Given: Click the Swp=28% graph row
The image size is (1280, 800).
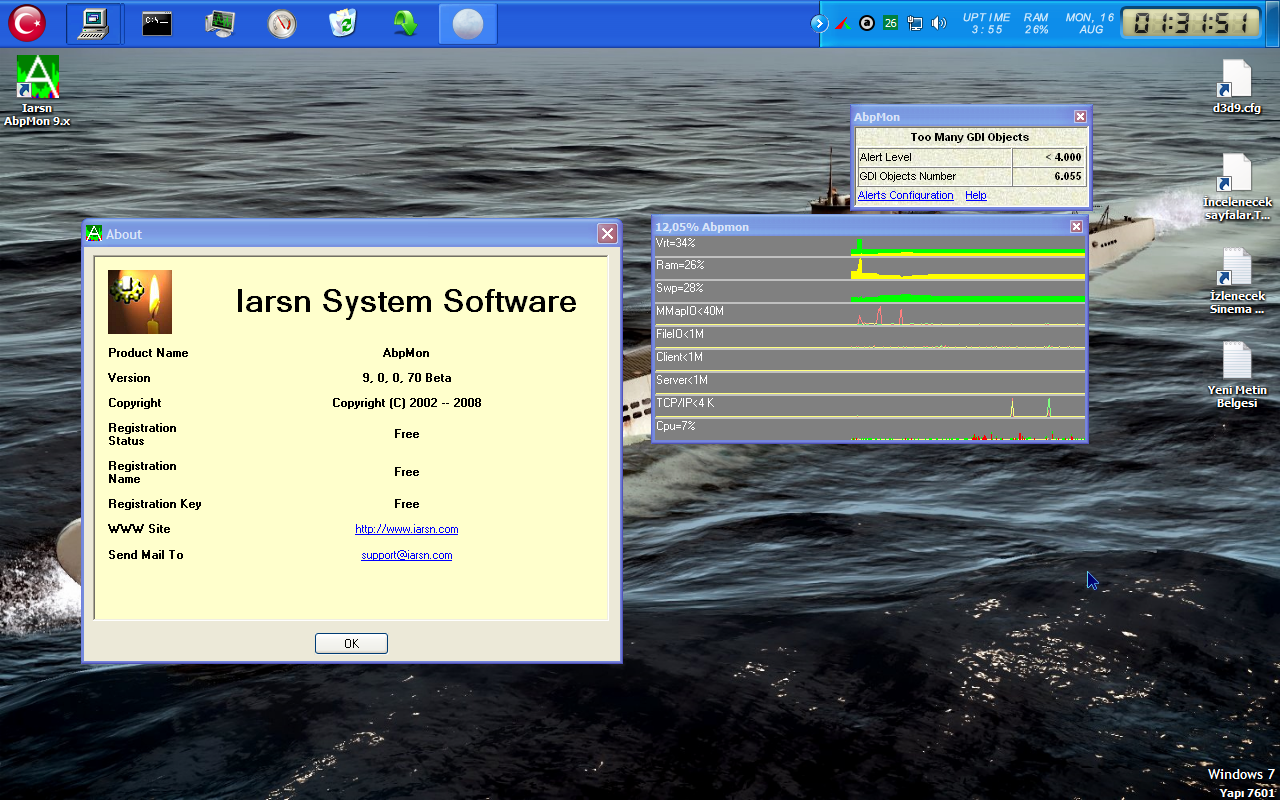Looking at the screenshot, I should point(869,292).
